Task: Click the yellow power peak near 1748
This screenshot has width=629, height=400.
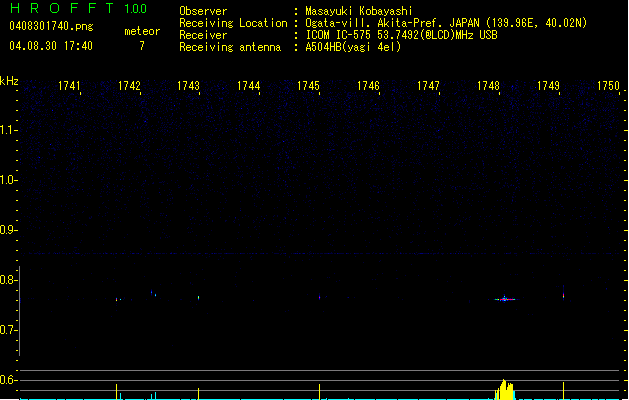Action: [505, 390]
